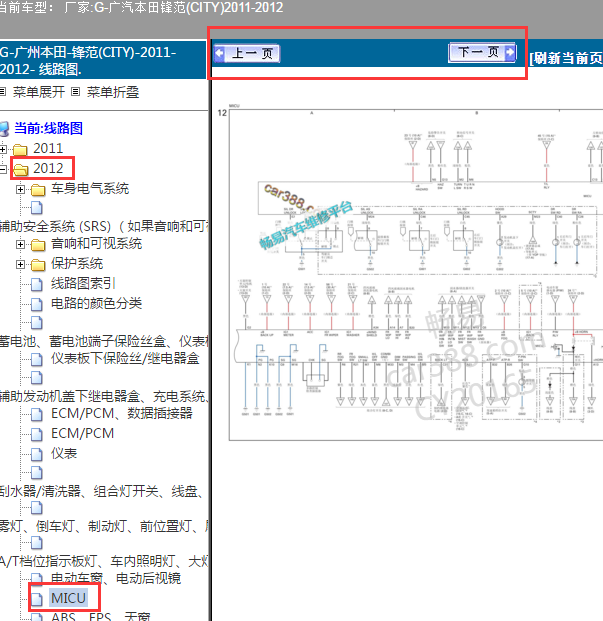Open the A/T档位指示板灯、车内照明灯 document

pyautogui.click(x=104, y=562)
